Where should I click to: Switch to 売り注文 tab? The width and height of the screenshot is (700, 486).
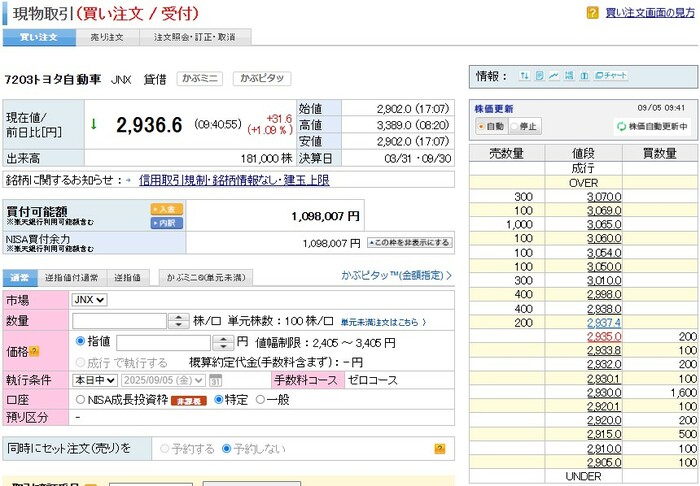tap(108, 37)
